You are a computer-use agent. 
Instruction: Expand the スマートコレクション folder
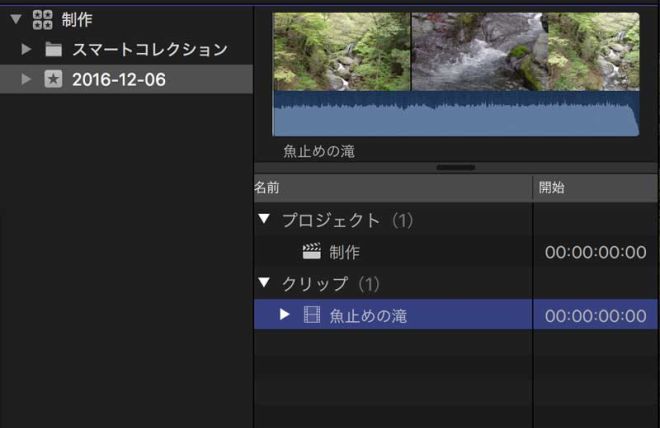(27, 49)
